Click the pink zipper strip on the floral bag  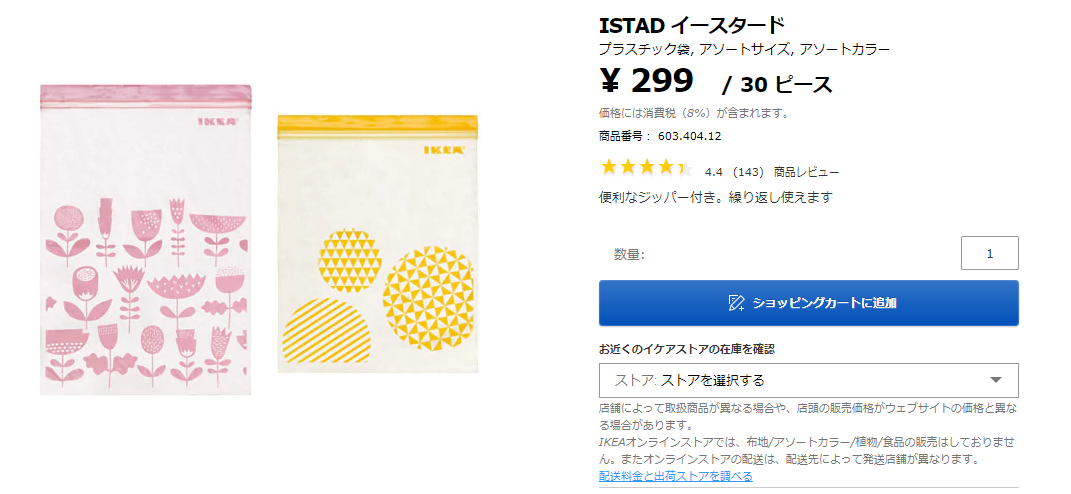[x=146, y=96]
